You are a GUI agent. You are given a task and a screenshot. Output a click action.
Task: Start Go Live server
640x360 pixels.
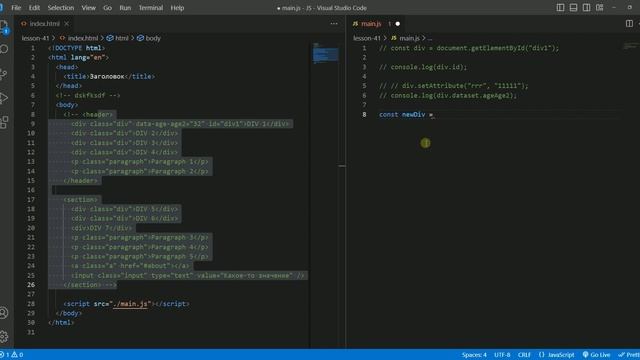tap(596, 355)
